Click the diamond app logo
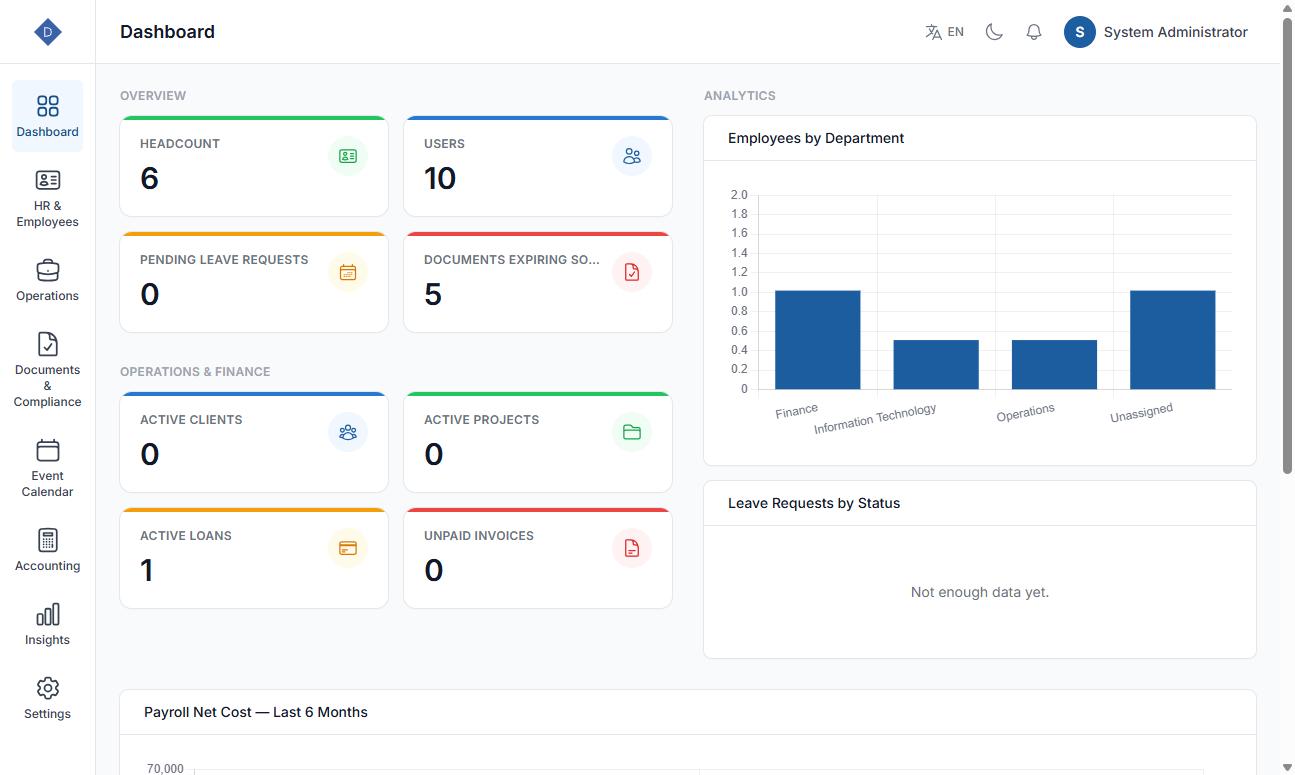 [x=48, y=32]
